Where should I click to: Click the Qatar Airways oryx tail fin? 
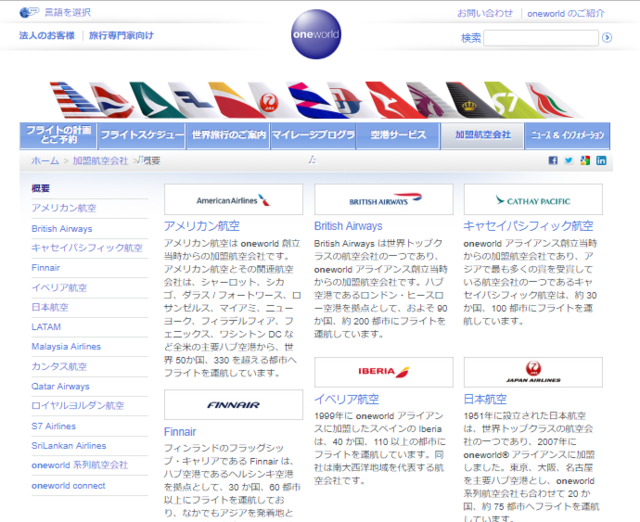coord(429,100)
